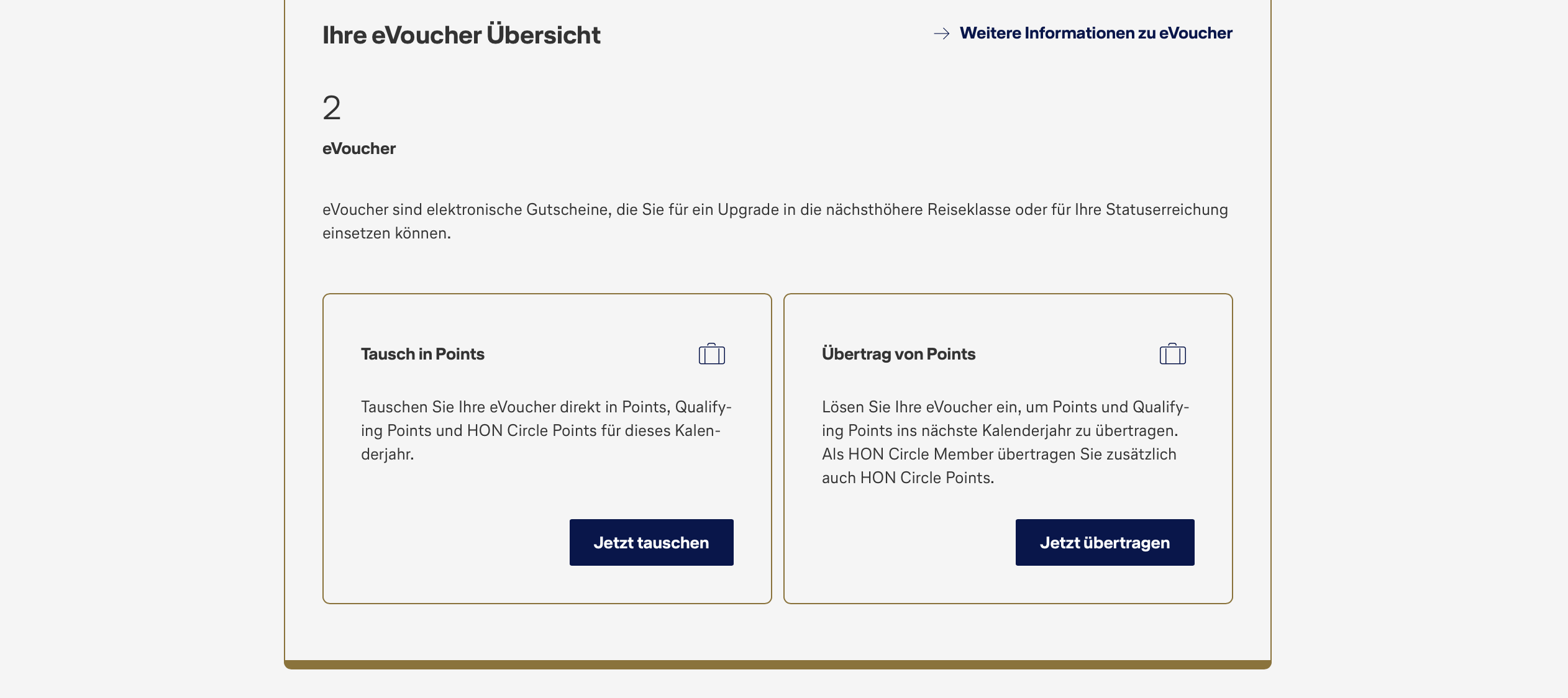Image resolution: width=1568 pixels, height=698 pixels.
Task: Select the Übertrag von Points card title
Action: tap(898, 354)
